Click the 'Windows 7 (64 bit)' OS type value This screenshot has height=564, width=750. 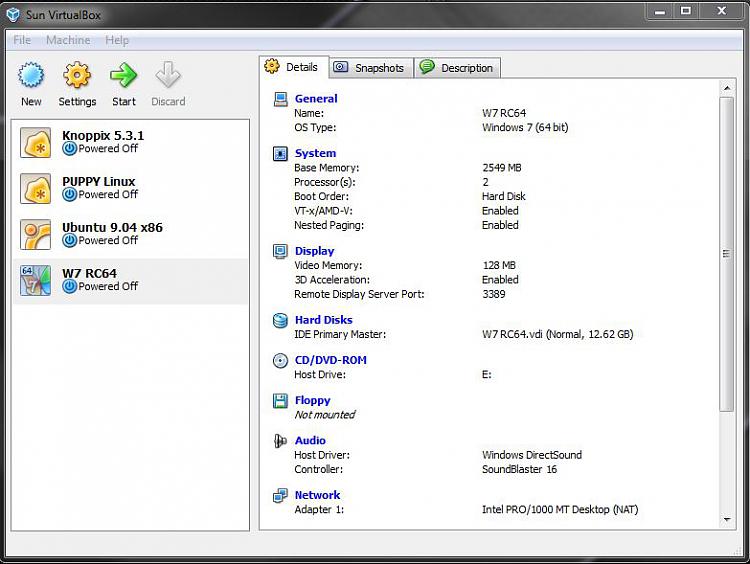(525, 128)
